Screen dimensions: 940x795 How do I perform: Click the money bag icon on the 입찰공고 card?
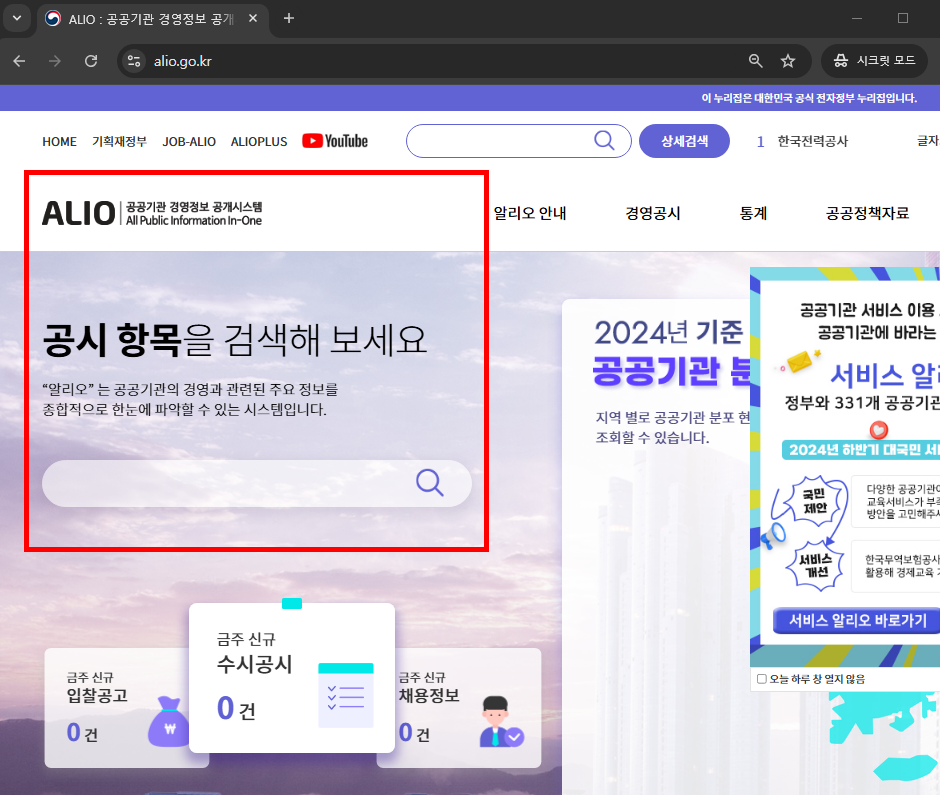pyautogui.click(x=167, y=722)
